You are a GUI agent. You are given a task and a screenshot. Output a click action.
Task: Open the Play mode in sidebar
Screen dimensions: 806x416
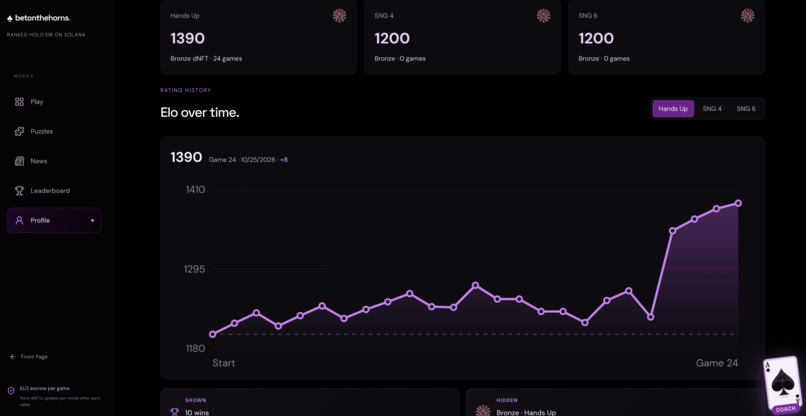pos(54,102)
